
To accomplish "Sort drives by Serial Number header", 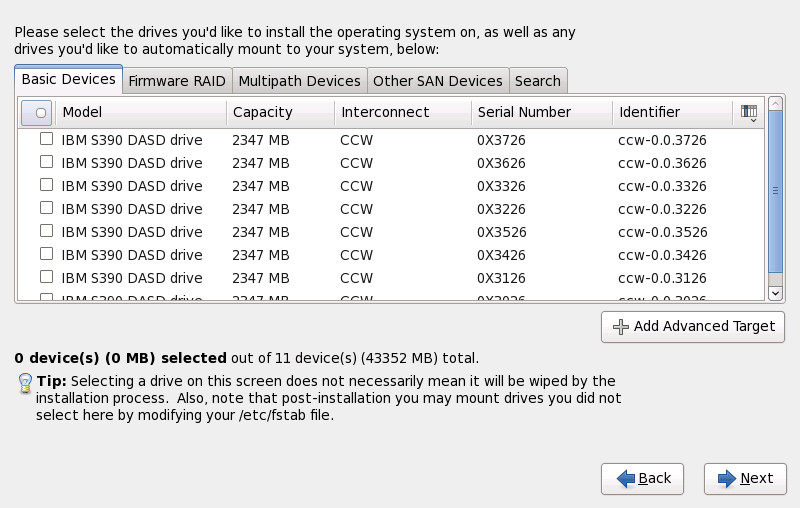I will [x=540, y=113].
